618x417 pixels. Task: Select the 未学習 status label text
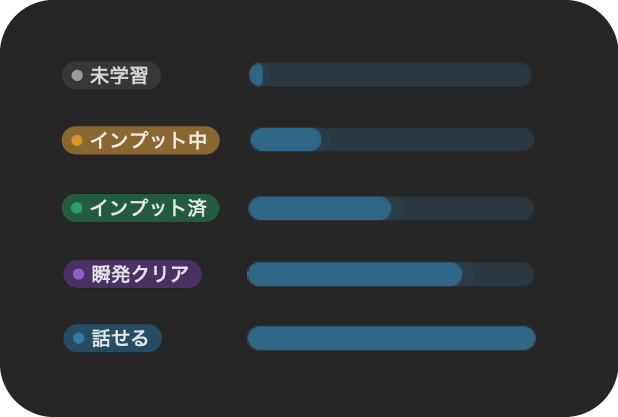click(x=118, y=75)
